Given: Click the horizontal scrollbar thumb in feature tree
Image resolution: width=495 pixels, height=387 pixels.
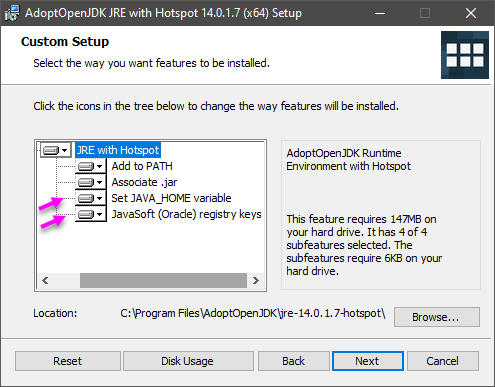Looking at the screenshot, I should point(163,281).
